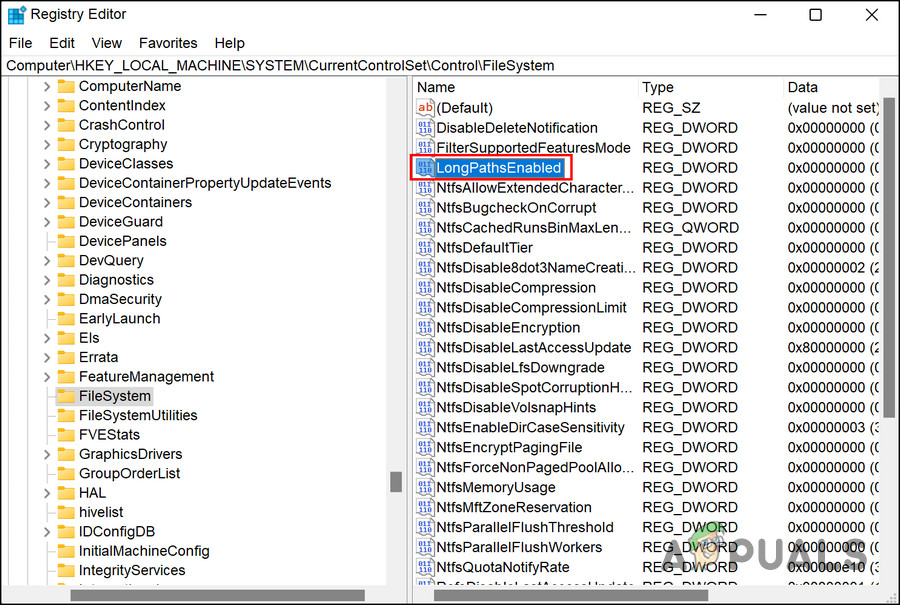Image resolution: width=900 pixels, height=605 pixels.
Task: Select the InitialMachineConfig folder icon
Action: [x=66, y=551]
